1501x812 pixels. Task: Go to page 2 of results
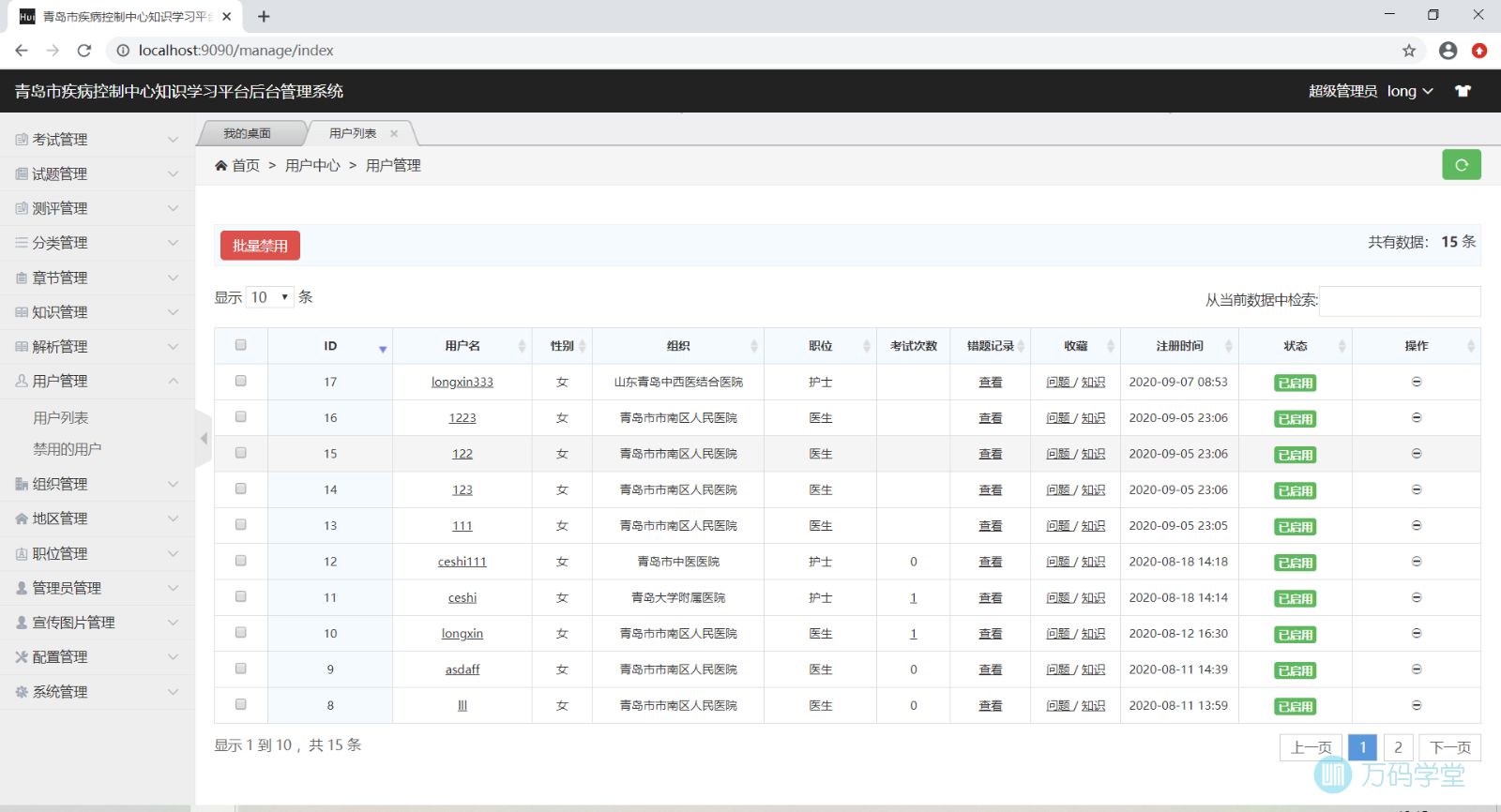1398,747
